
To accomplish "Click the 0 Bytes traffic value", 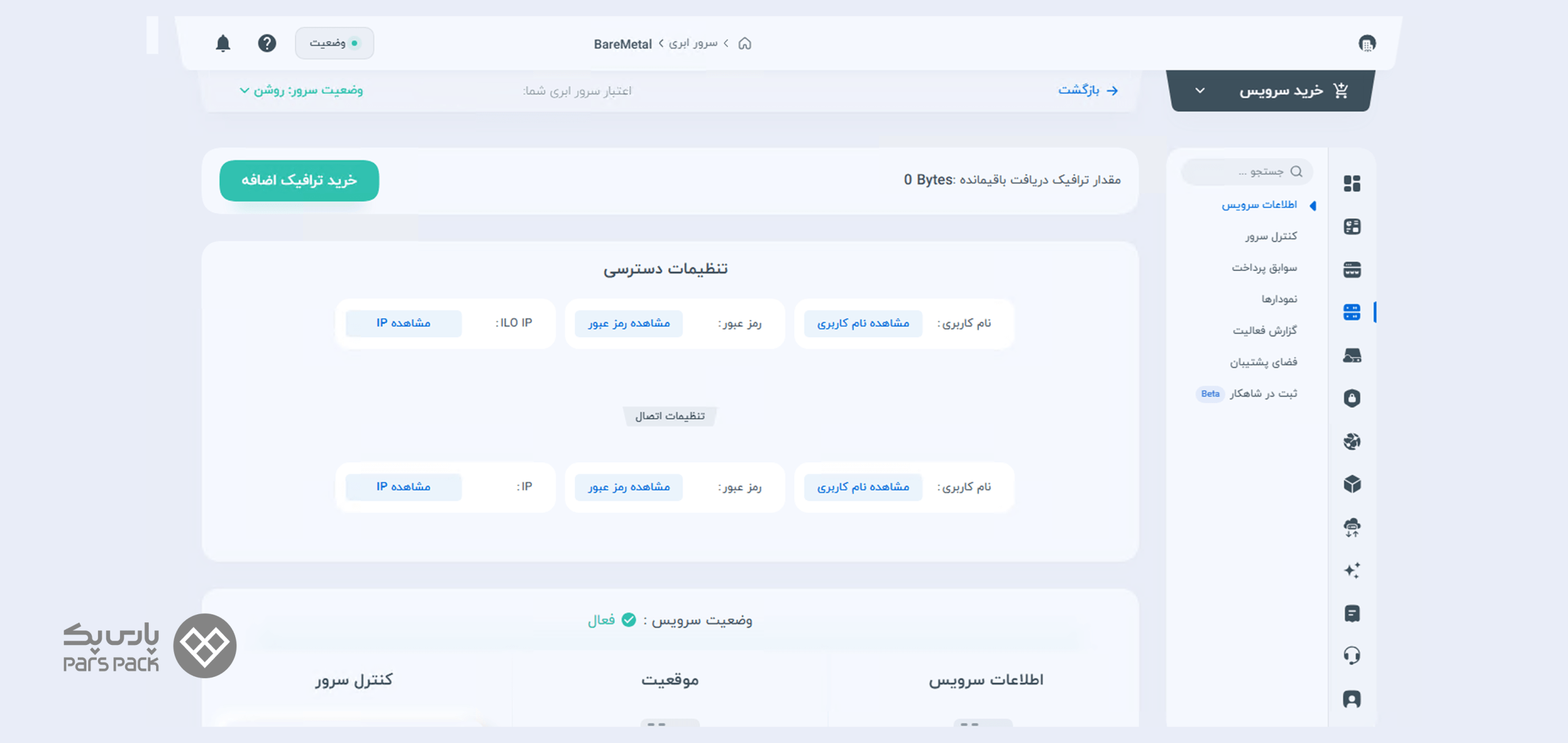I will pyautogui.click(x=928, y=180).
